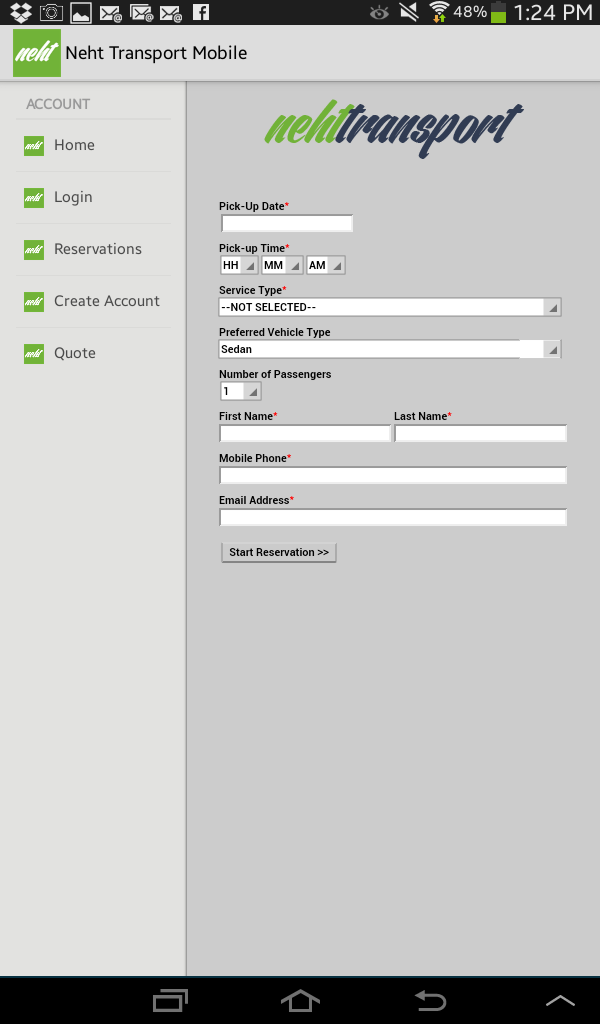Viewport: 600px width, 1024px height.
Task: Click Start Reservation button
Action: [x=279, y=552]
